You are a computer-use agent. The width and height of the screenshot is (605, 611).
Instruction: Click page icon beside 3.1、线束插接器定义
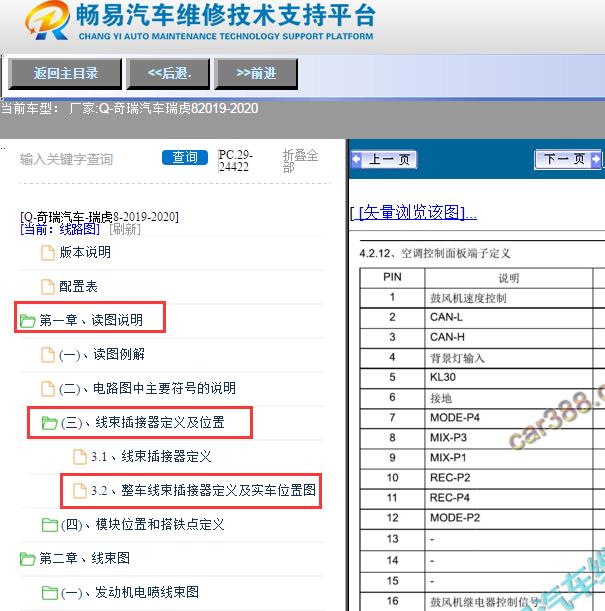coord(80,457)
